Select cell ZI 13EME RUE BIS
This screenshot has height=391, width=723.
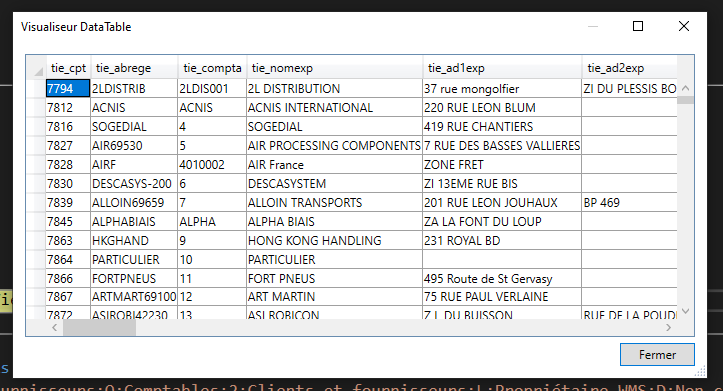502,183
